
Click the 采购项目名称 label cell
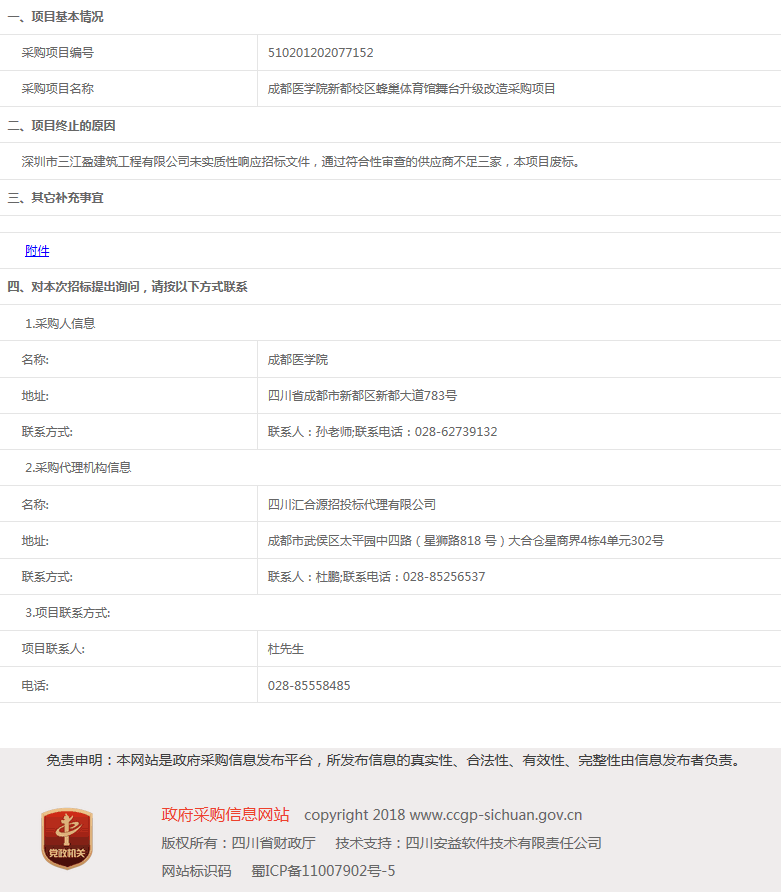tap(129, 89)
